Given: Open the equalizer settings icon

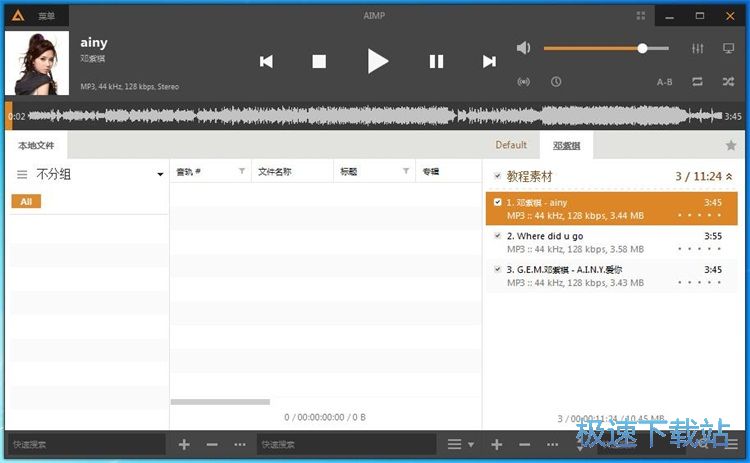Looking at the screenshot, I should tap(697, 48).
